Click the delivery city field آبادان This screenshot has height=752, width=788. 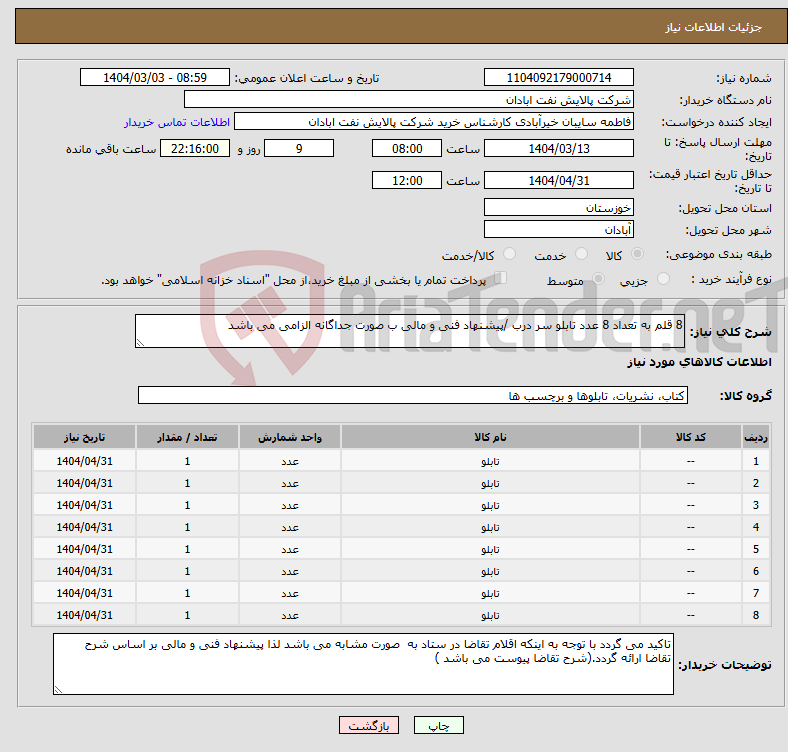(558, 229)
